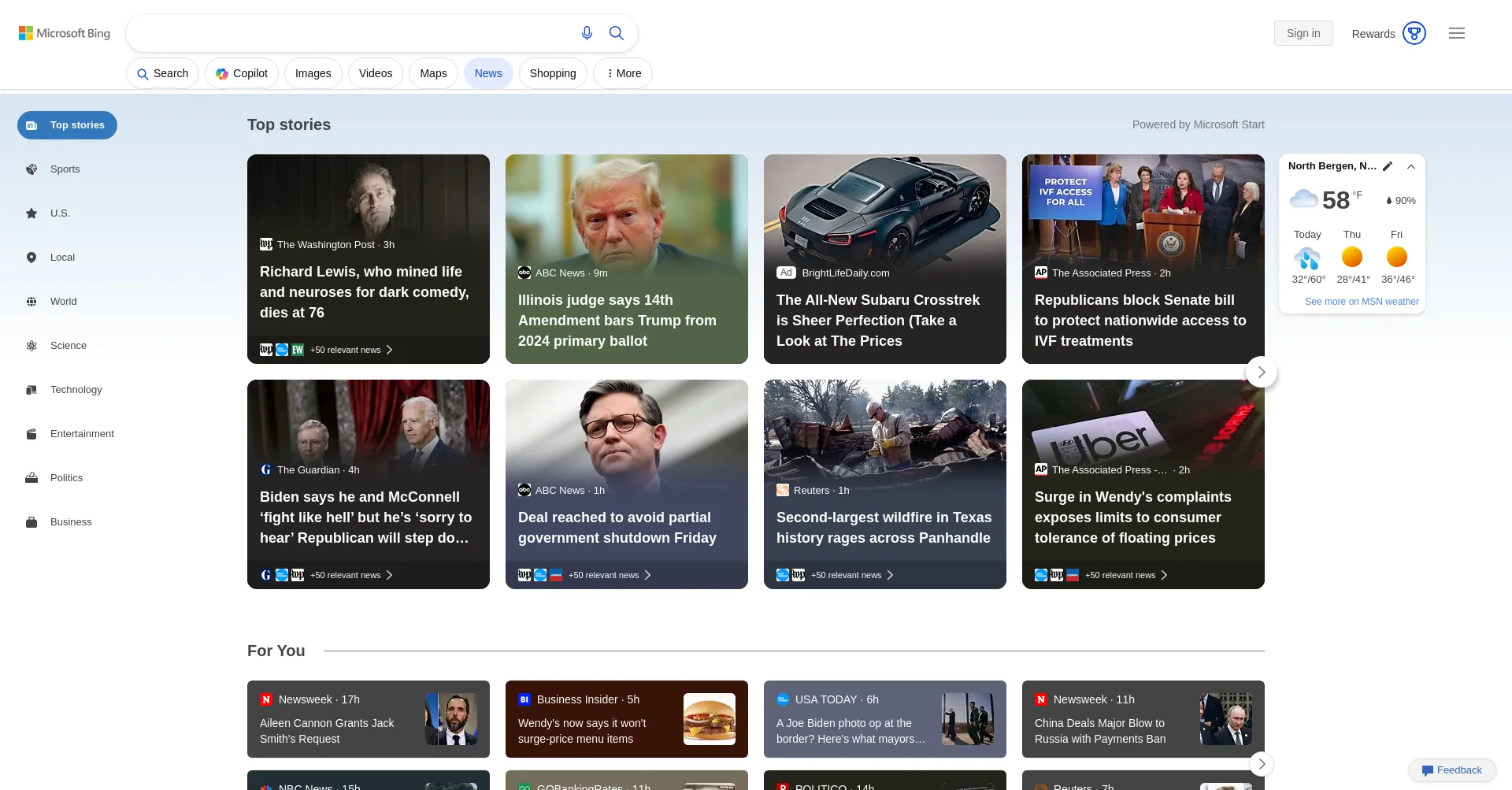
Task: Click The Guardian source label
Action: point(309,470)
